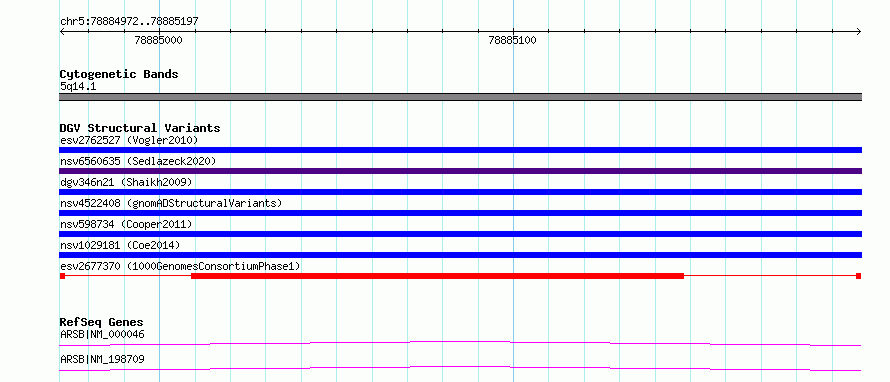Click esv2762527 (Vogler2010) label
The width and height of the screenshot is (890, 382).
click(x=129, y=140)
